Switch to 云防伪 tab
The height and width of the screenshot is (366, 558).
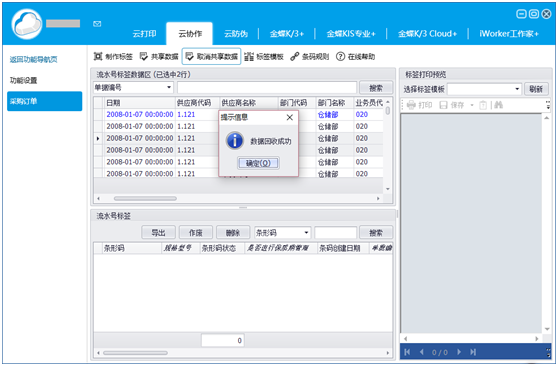coord(236,34)
